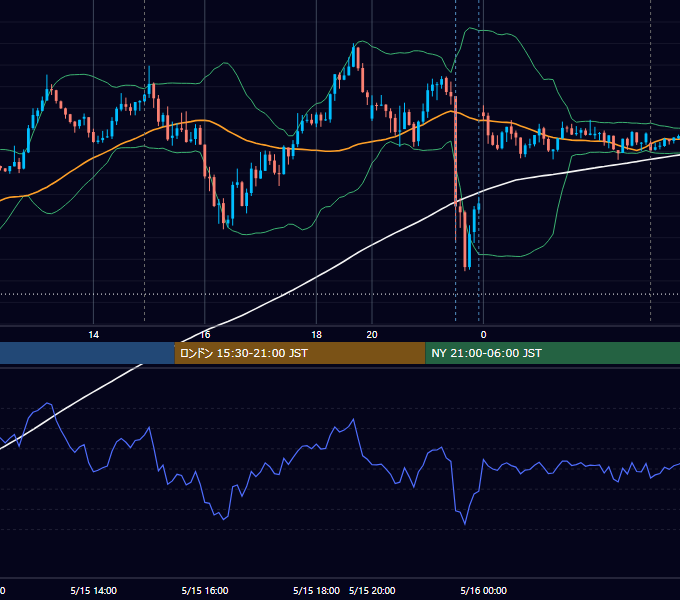Click the hour label 0 under chart
680x600 pixels.
tap(484, 335)
